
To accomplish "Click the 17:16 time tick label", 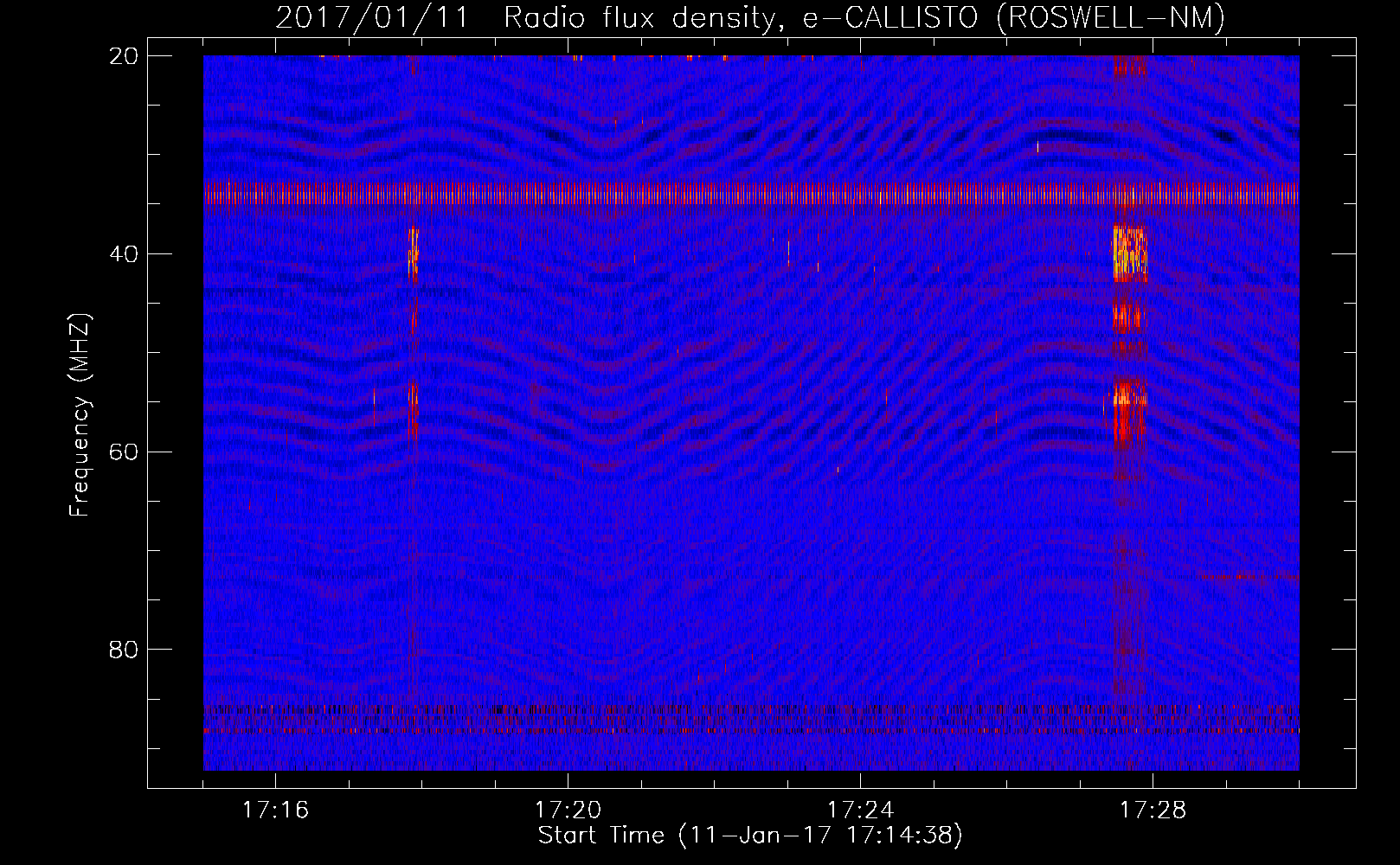I will (x=275, y=810).
